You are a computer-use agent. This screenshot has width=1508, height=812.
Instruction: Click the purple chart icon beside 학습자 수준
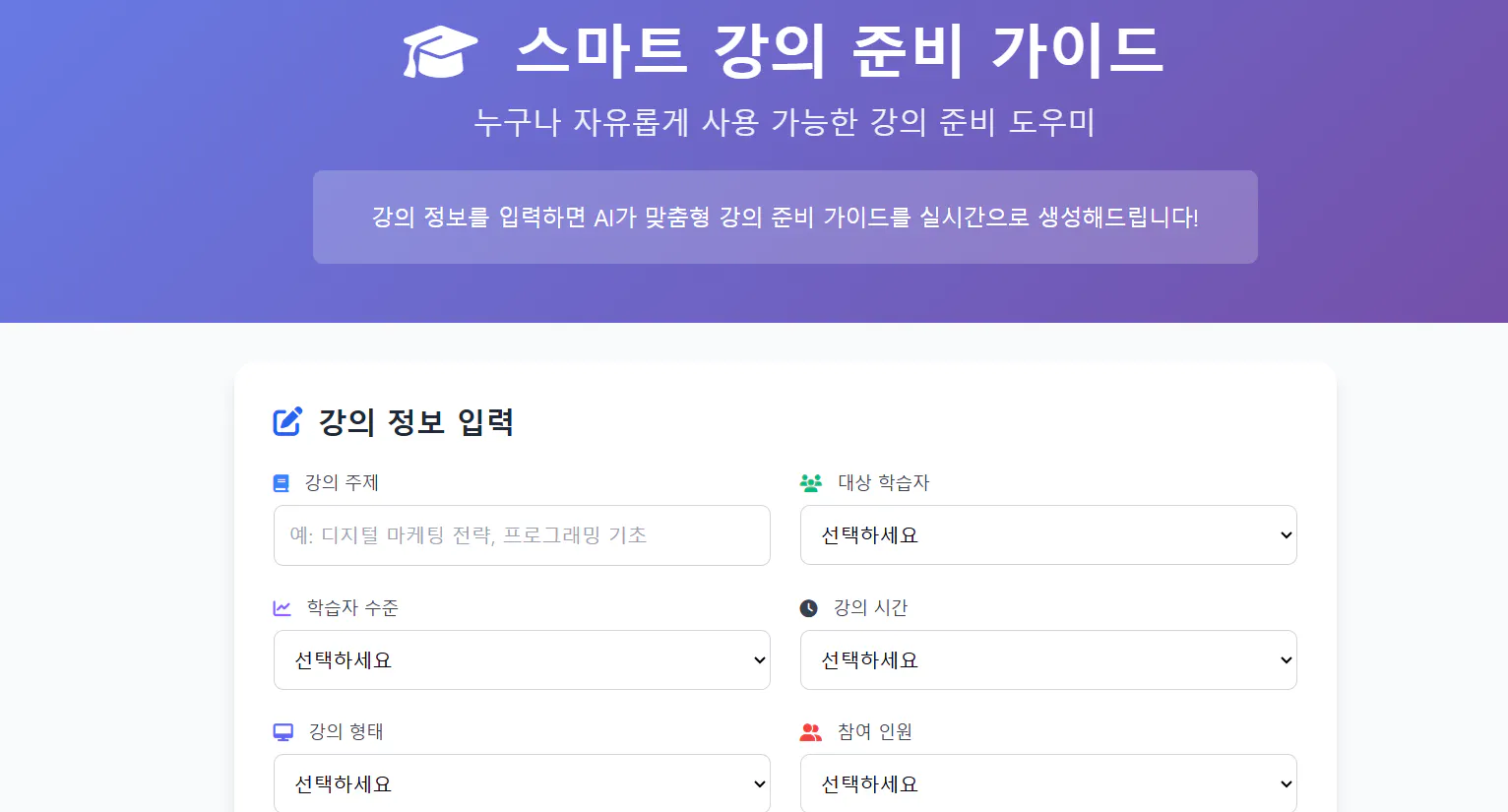click(x=282, y=607)
